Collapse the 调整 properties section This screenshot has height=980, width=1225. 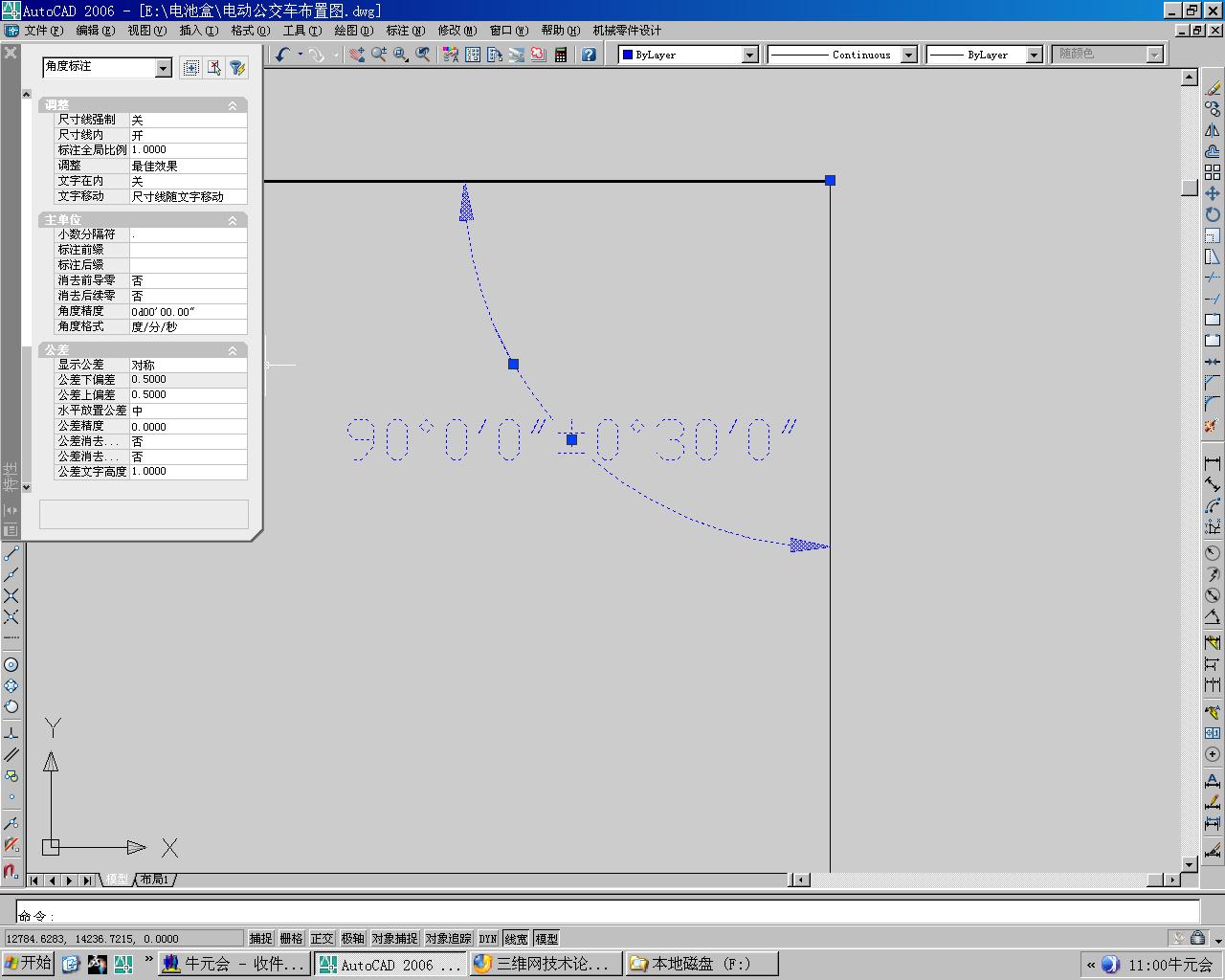coord(232,105)
